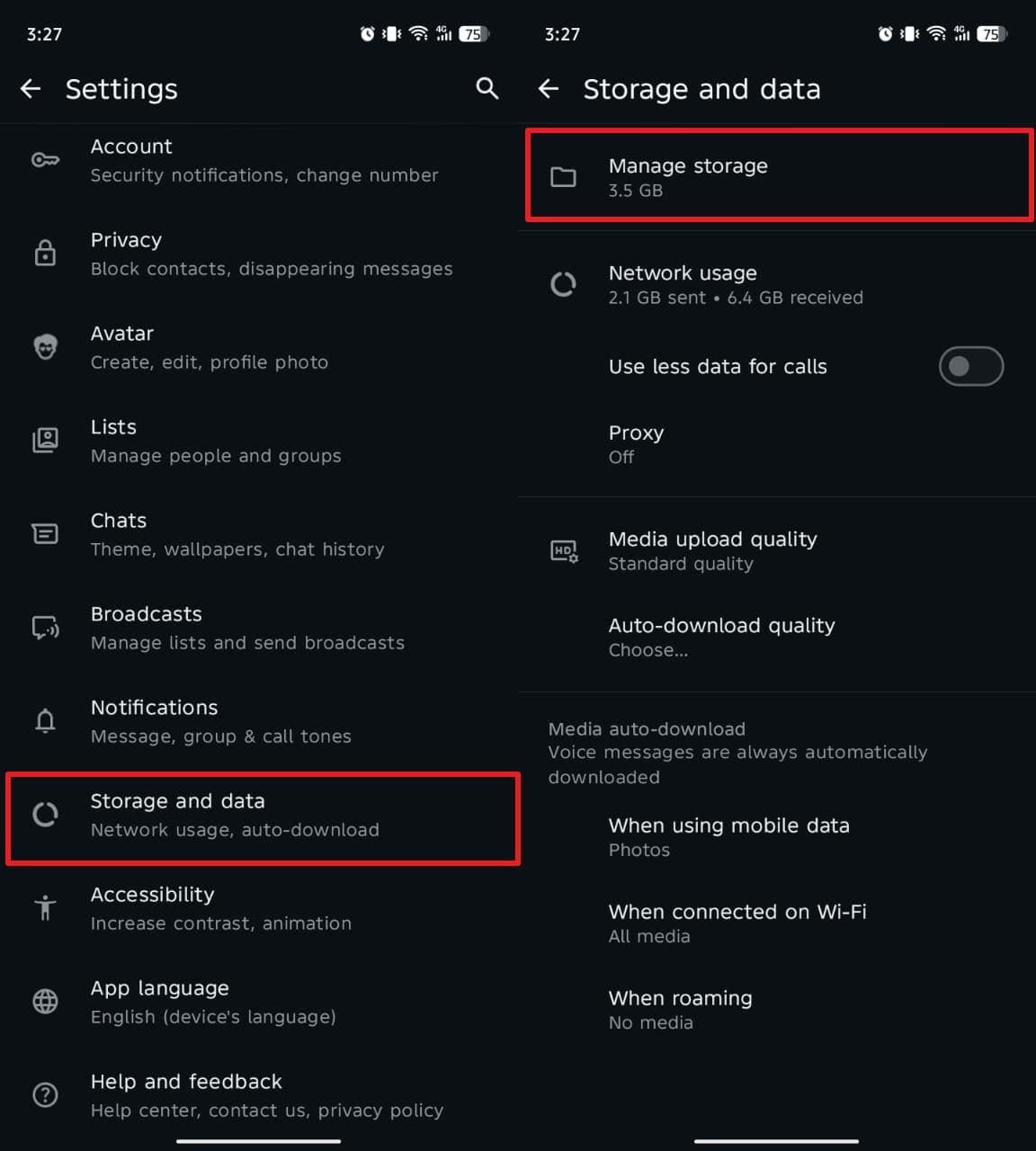Click the key icon next to Account
1036x1151 pixels.
[x=45, y=159]
